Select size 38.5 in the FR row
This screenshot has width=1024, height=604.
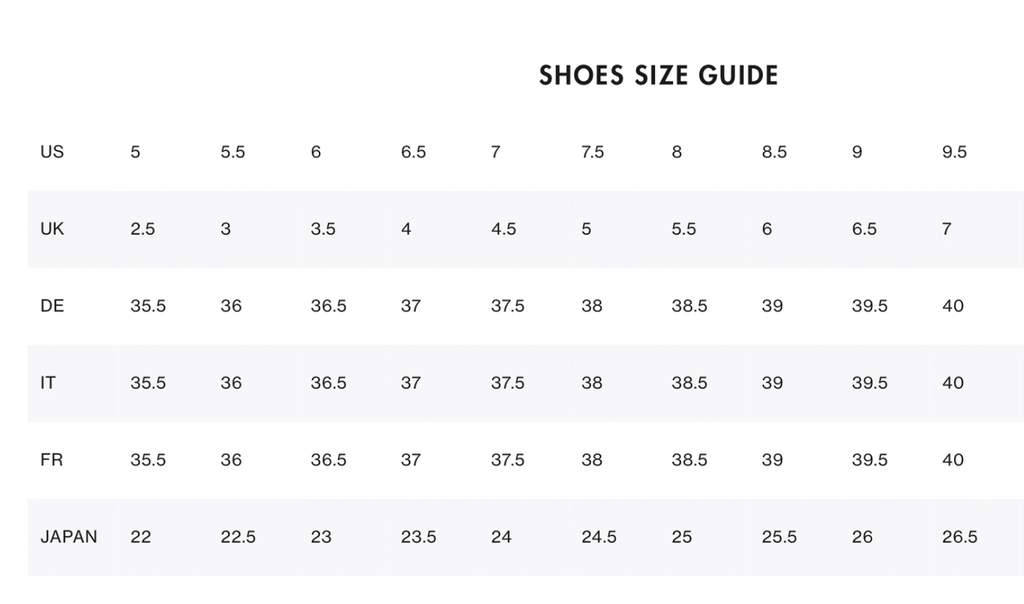689,460
